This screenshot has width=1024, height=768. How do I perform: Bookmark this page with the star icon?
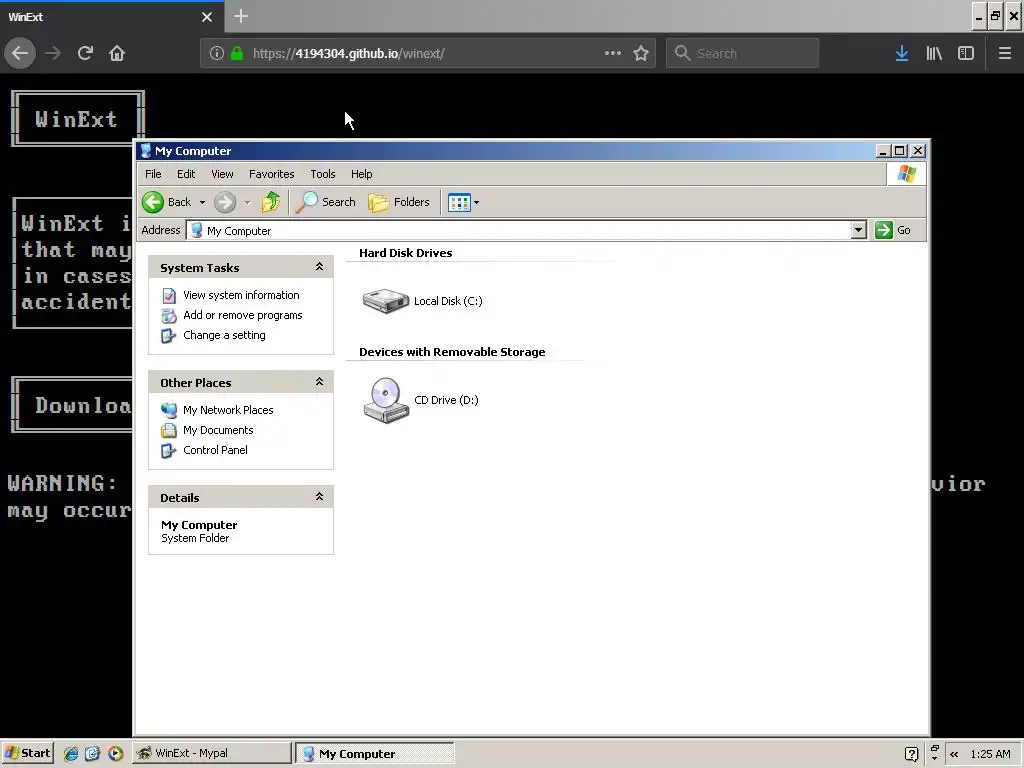pos(641,53)
